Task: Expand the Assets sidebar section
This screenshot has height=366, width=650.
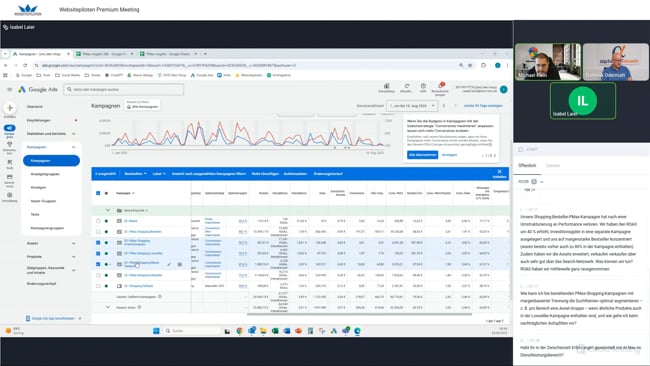Action: tap(74, 243)
